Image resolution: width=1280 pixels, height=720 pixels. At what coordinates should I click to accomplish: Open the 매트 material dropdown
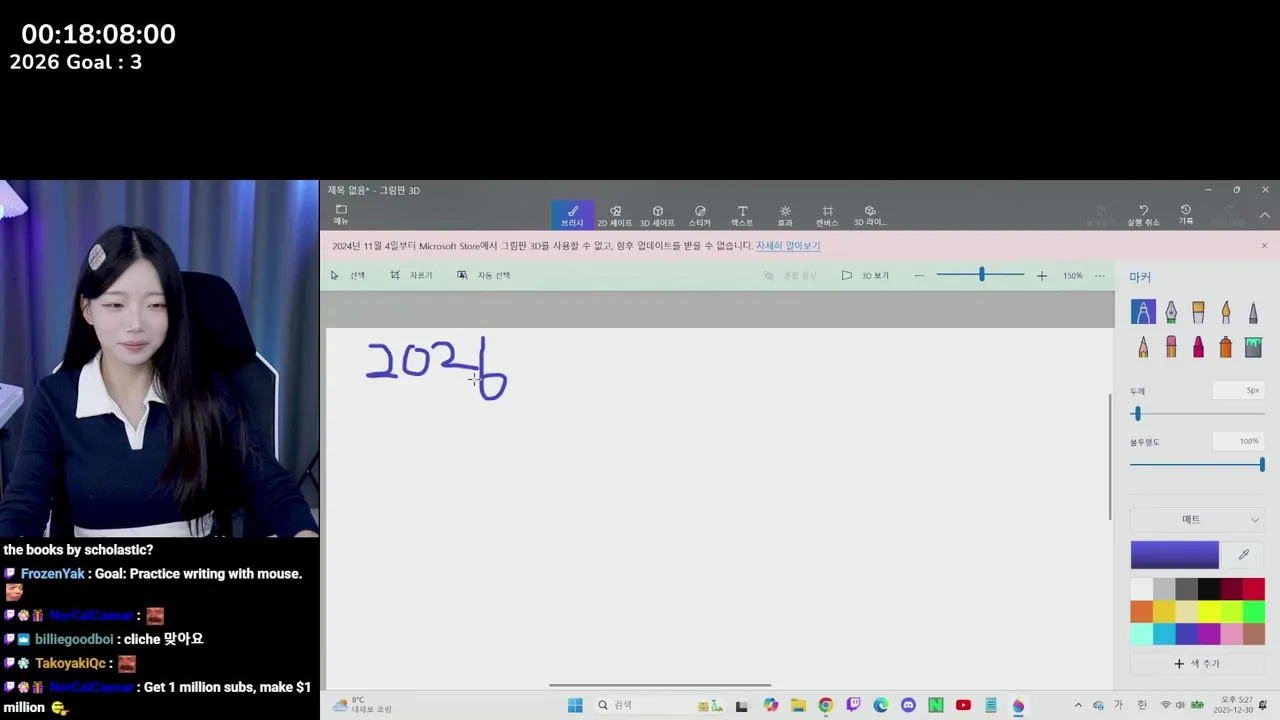tap(1197, 519)
